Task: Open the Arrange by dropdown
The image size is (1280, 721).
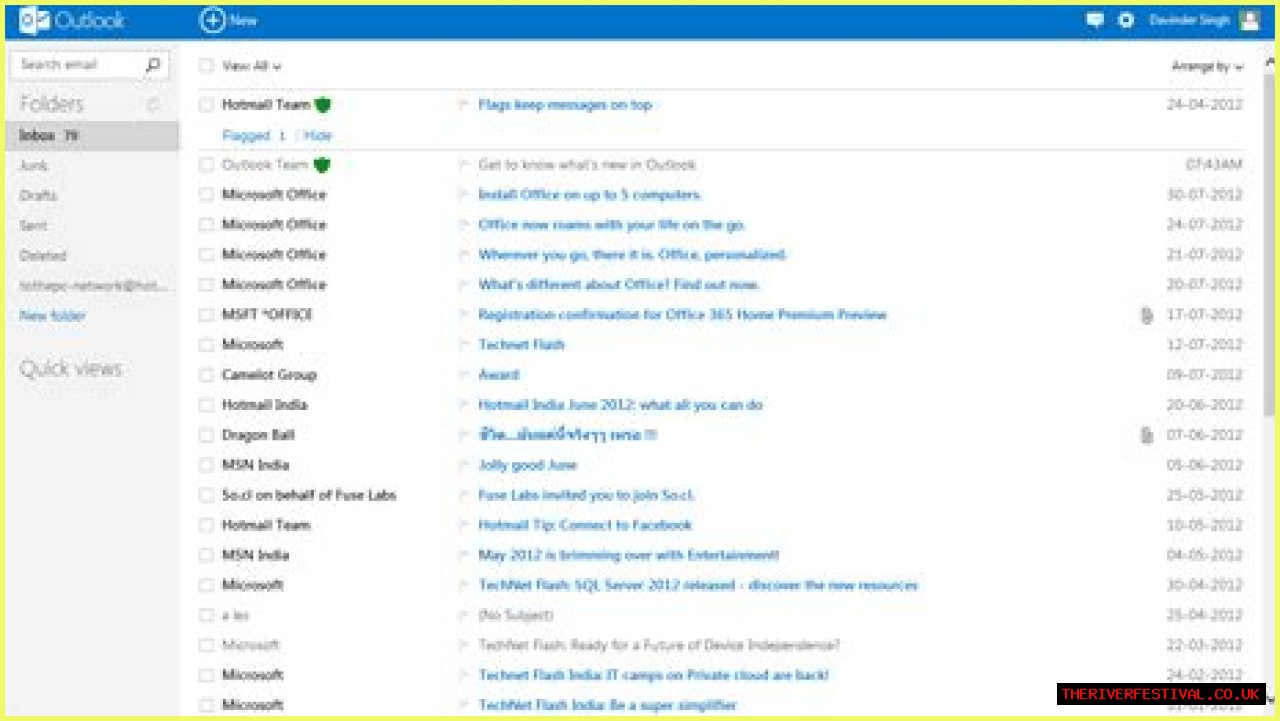Action: click(1207, 67)
